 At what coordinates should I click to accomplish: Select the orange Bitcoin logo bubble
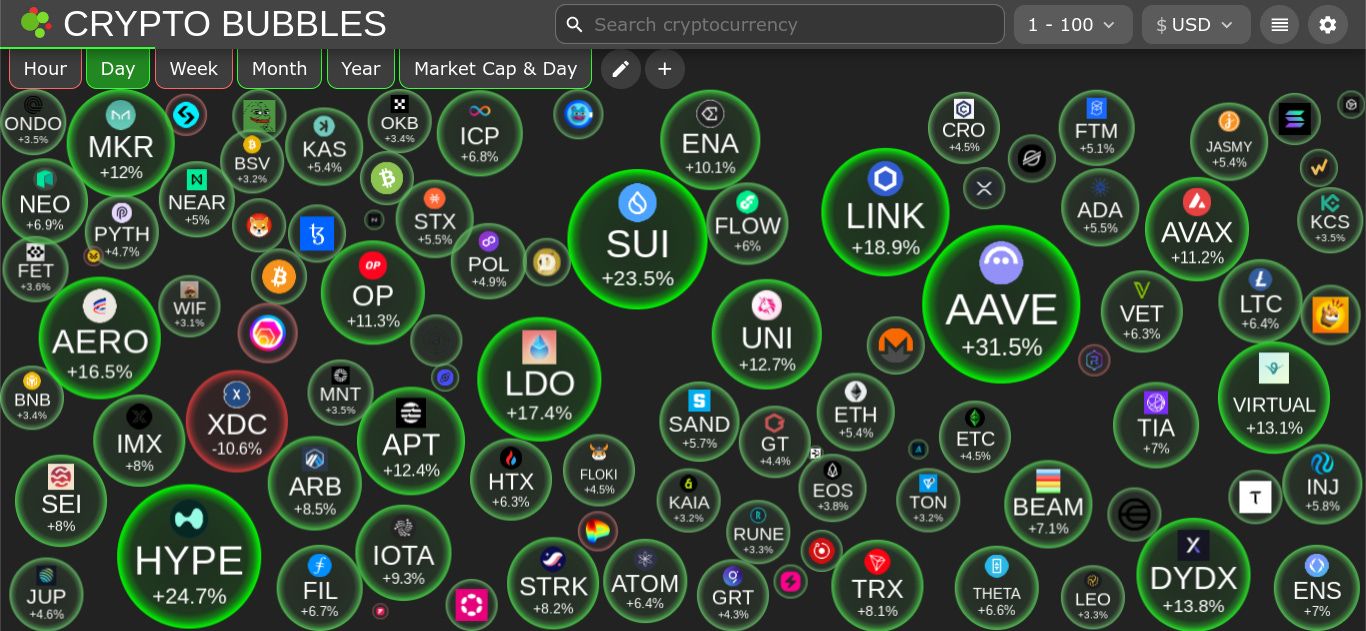[279, 276]
